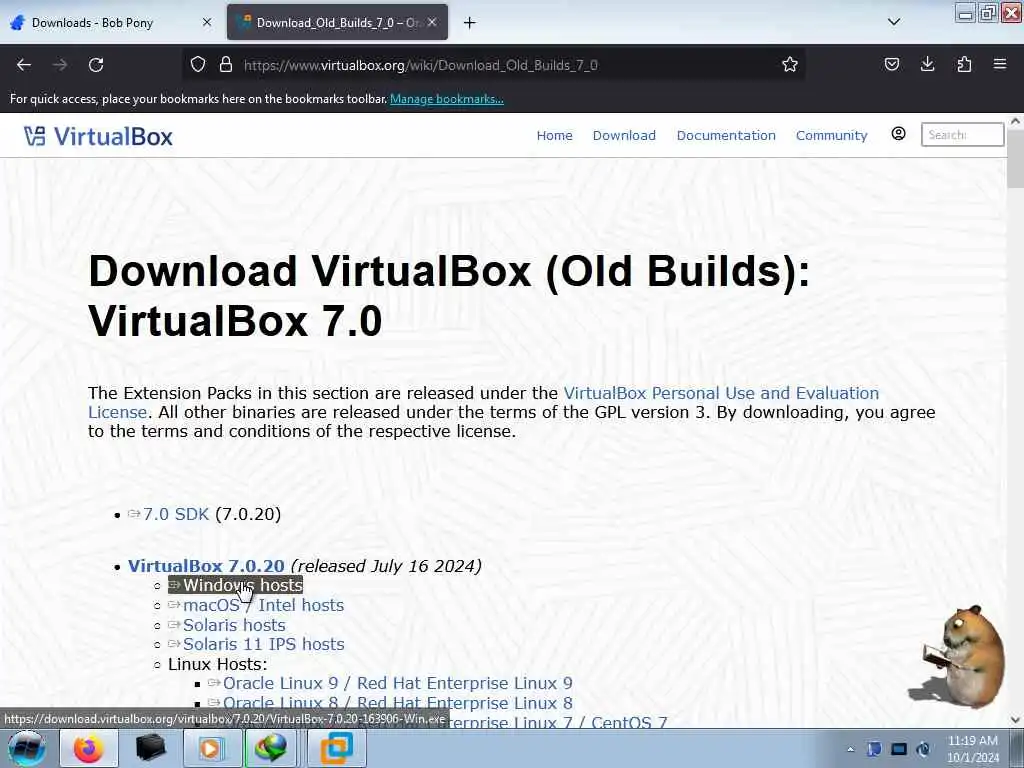
Task: Open Oracle Linux 8 / Red Hat Enterprise Linux 8
Action: tap(397, 703)
